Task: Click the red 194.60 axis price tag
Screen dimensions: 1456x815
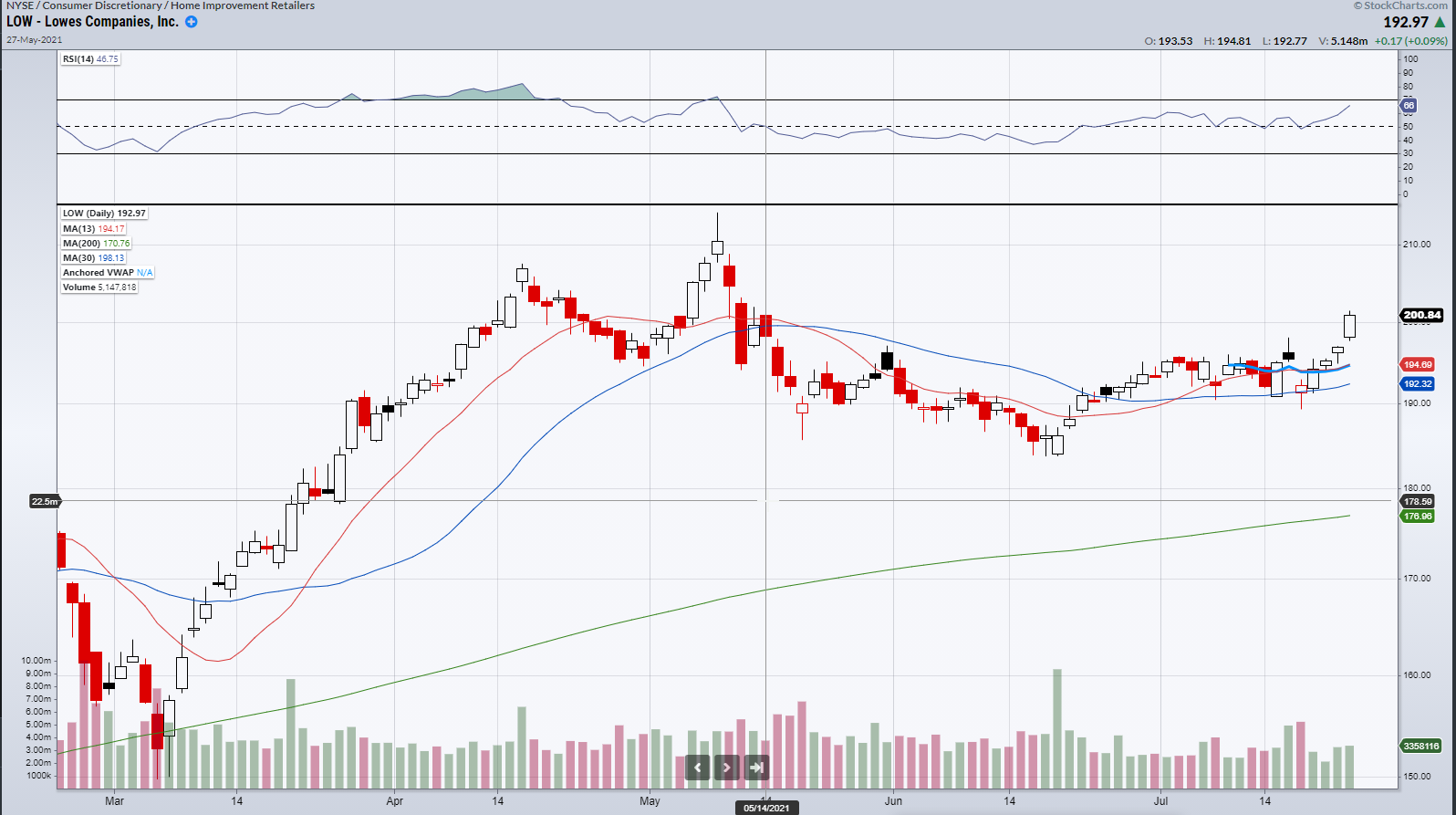Action: click(1418, 364)
